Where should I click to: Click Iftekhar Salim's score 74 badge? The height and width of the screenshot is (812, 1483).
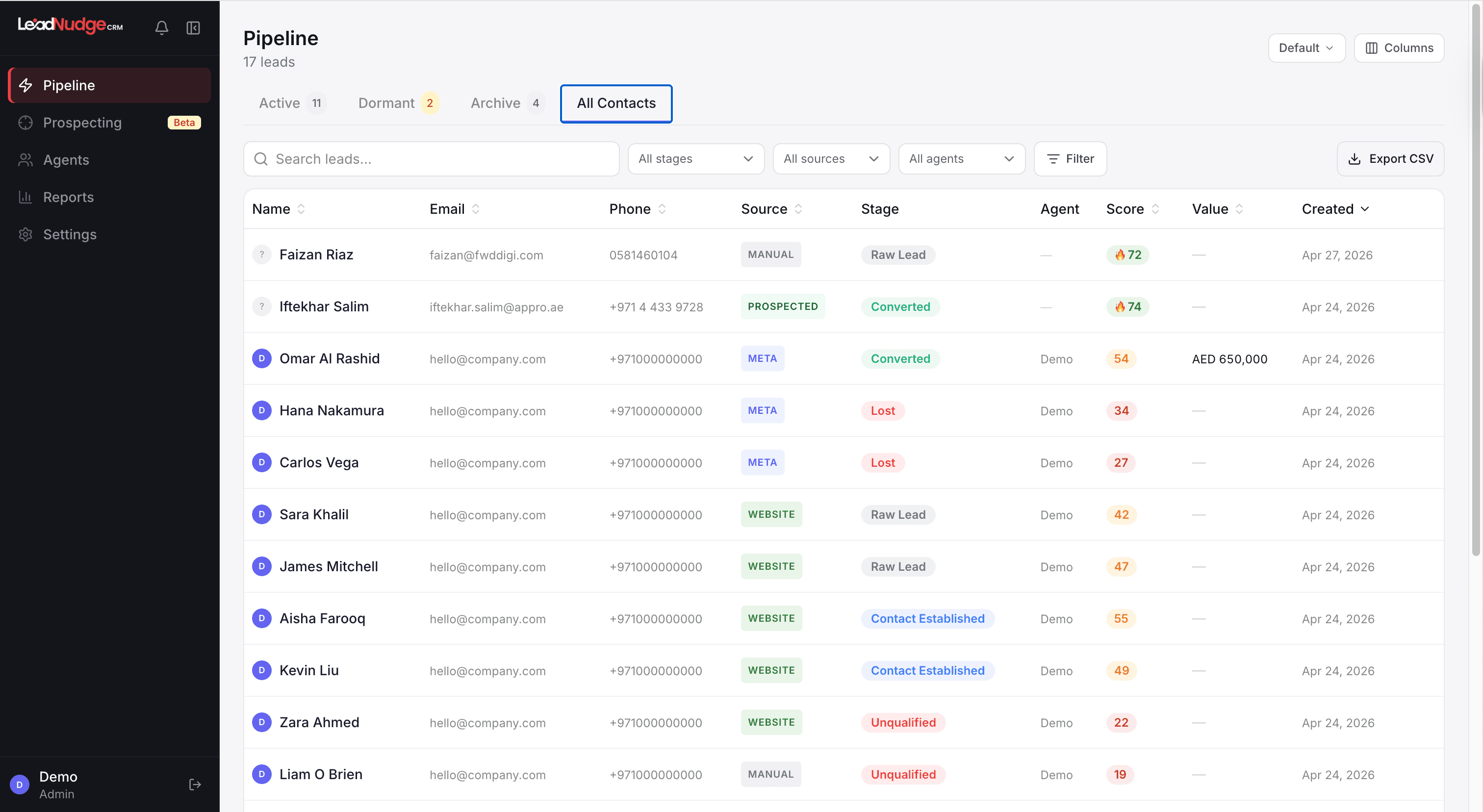1127,307
